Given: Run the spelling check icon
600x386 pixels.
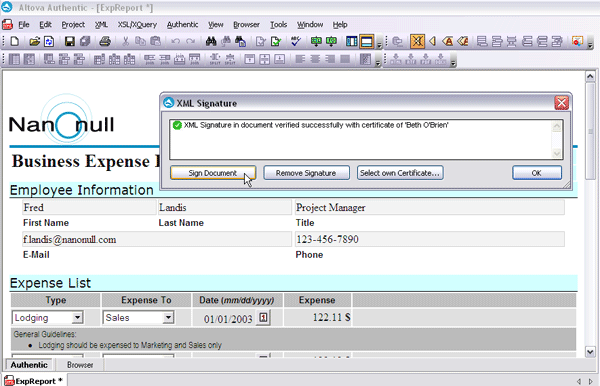Looking at the screenshot, I should click(295, 41).
